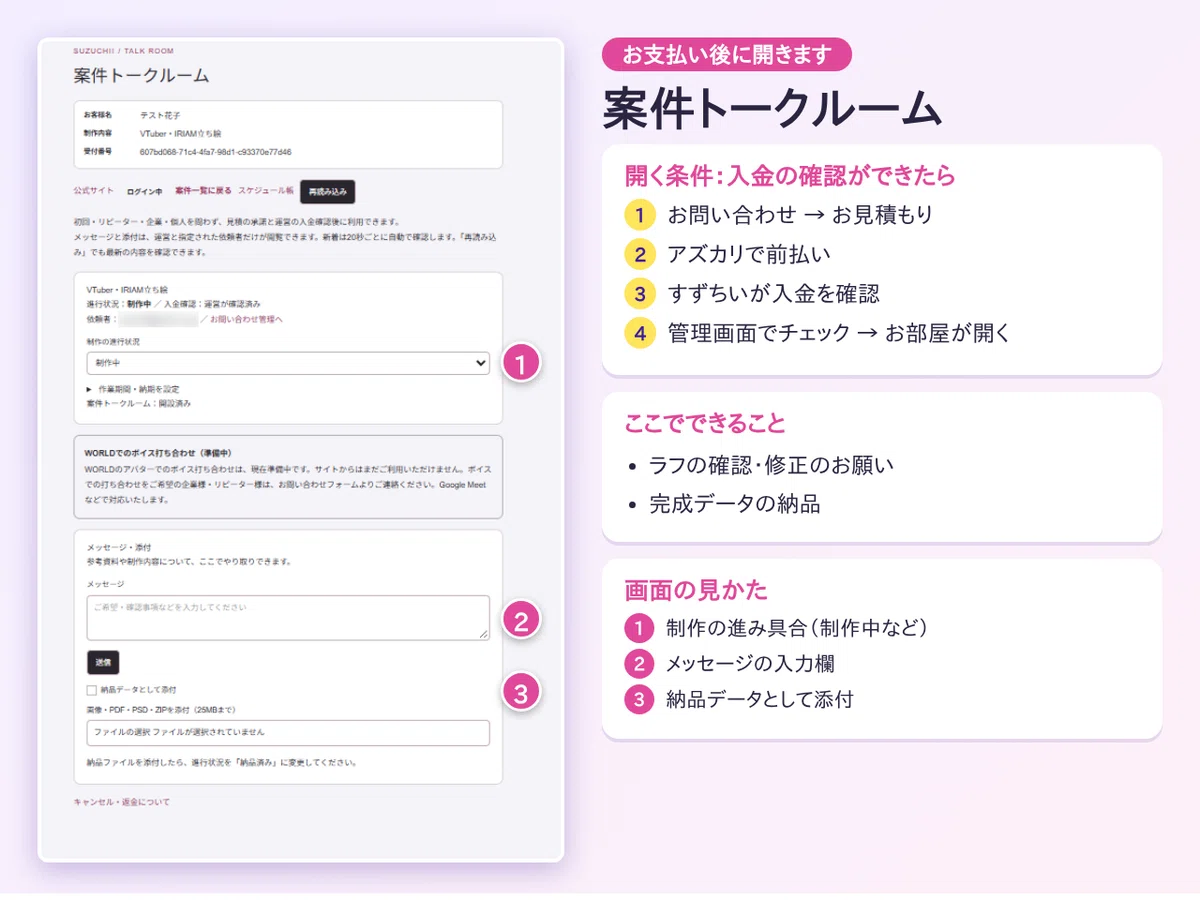Click the ラフの確認・修正のお願い bullet
The height and width of the screenshot is (900, 1200).
point(771,465)
